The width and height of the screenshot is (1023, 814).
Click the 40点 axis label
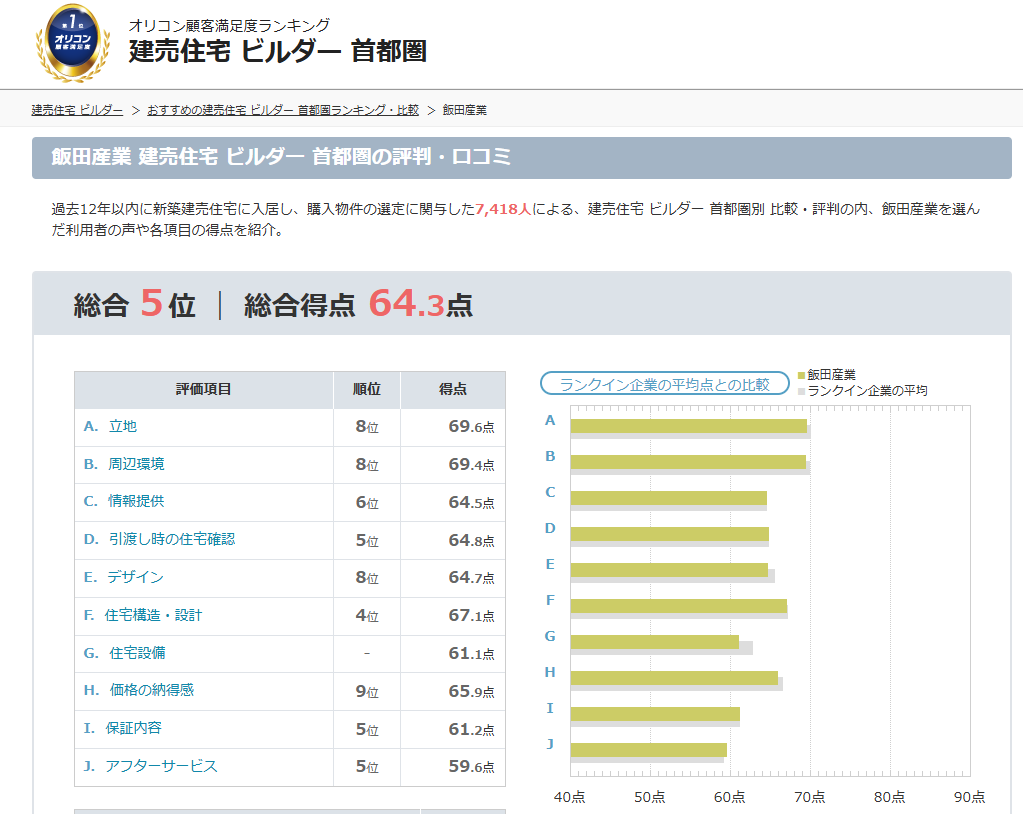(x=570, y=797)
